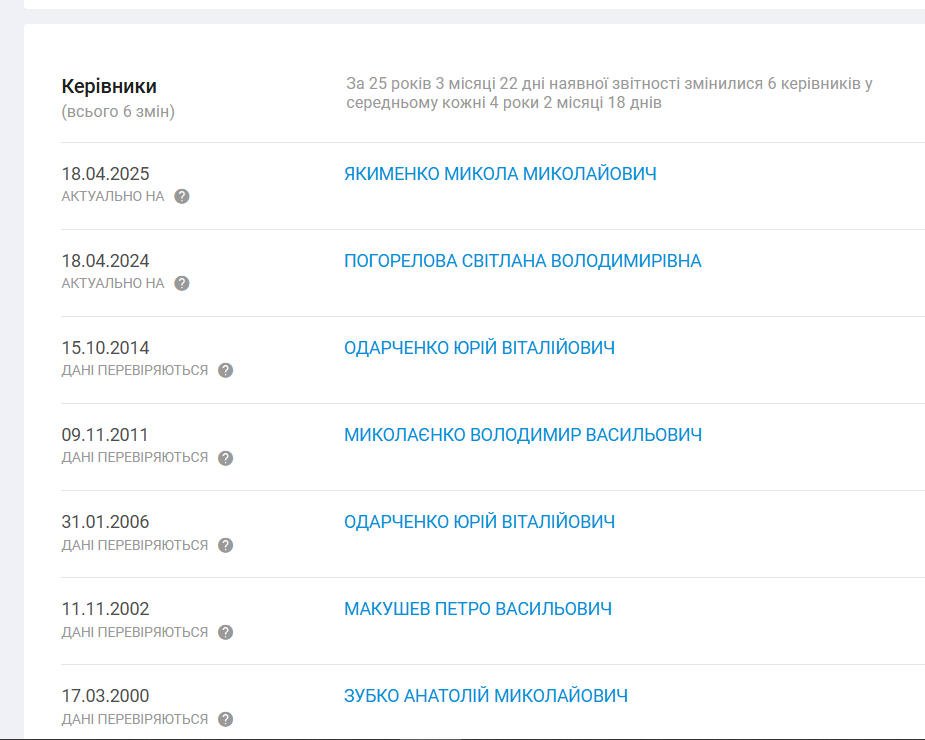Click ДАНІ ПЕРЕВІРЯЮТЬСЯ label under 17.03.2000

[135, 719]
